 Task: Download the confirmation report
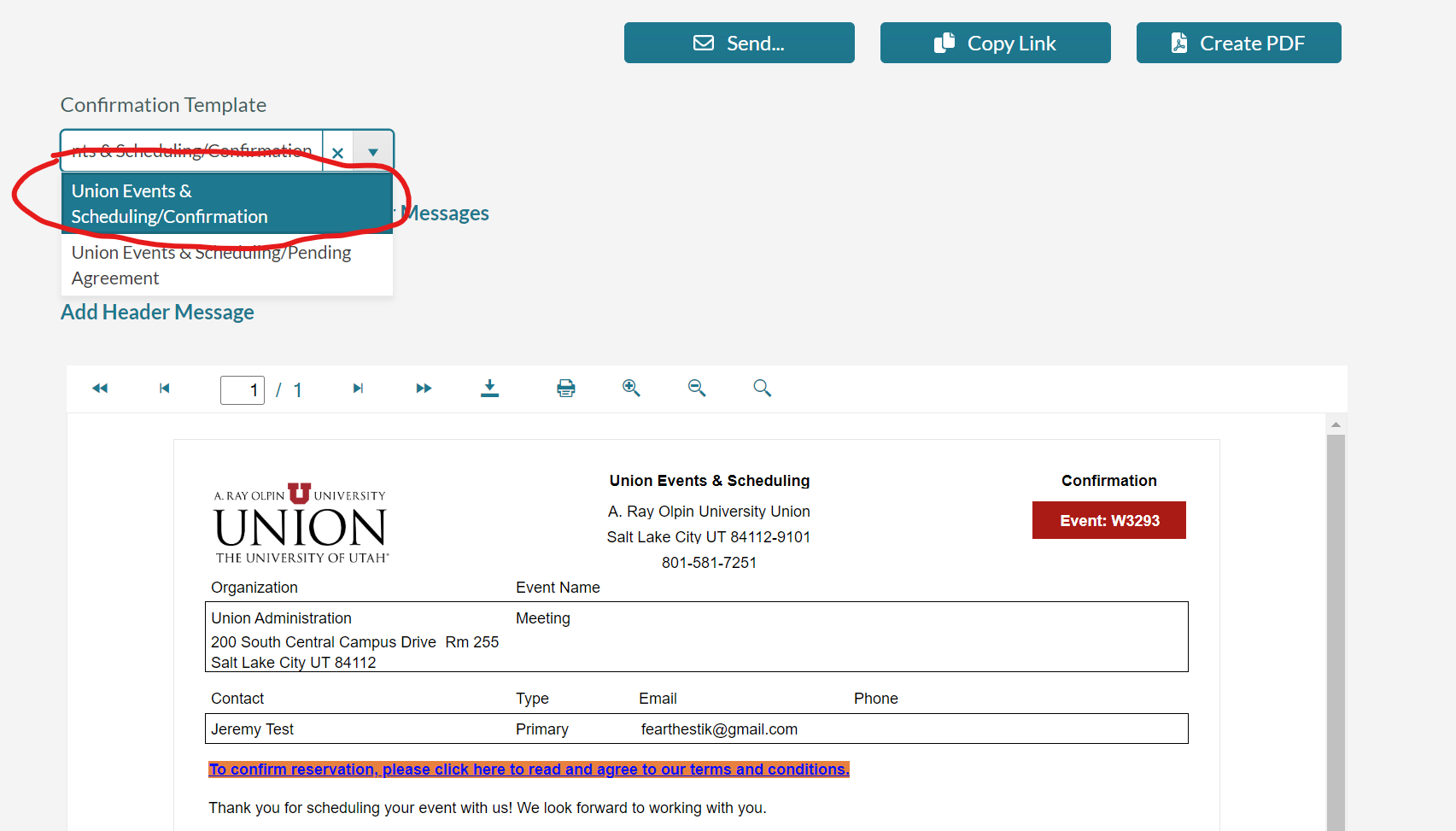pos(489,389)
